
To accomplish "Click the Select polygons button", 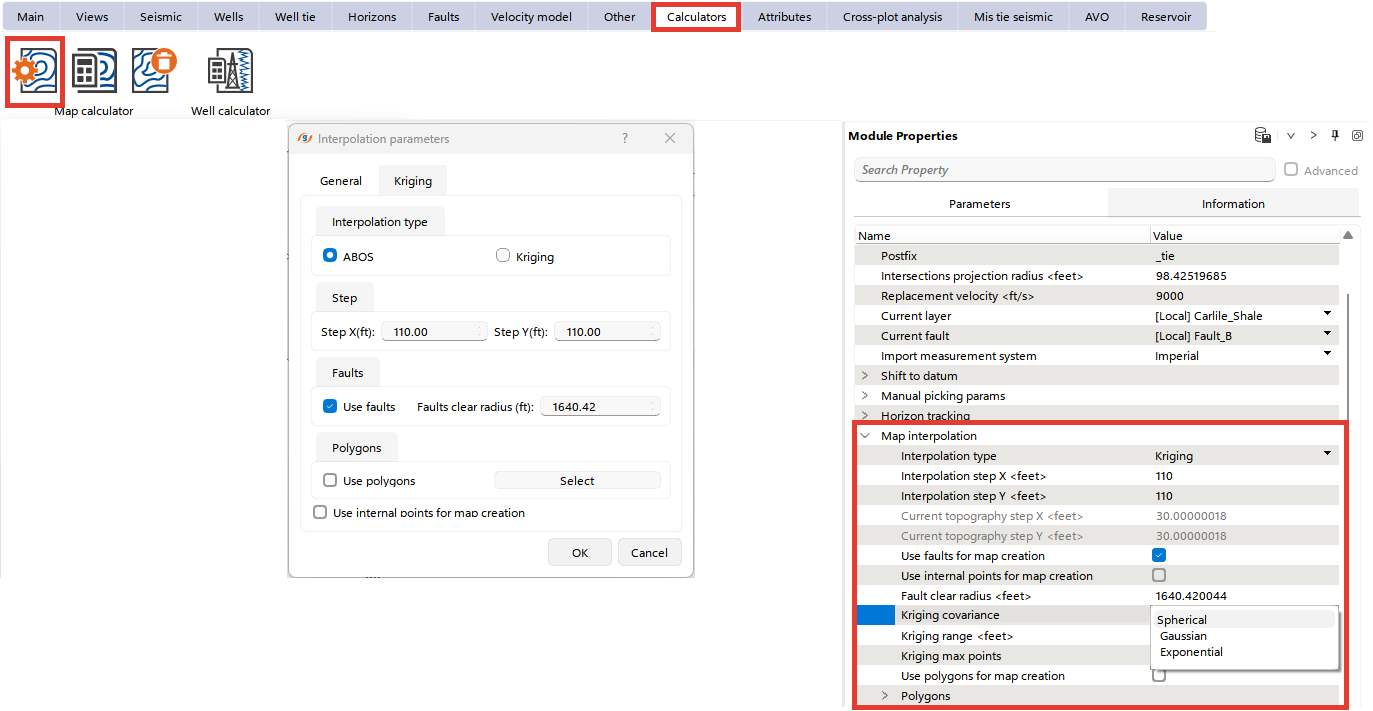I will tap(577, 481).
